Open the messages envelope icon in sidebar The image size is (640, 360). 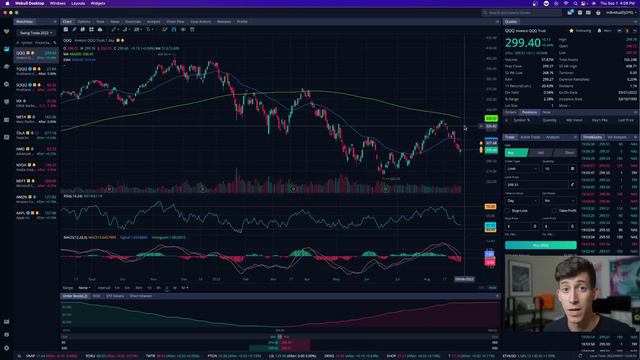(x=7, y=322)
